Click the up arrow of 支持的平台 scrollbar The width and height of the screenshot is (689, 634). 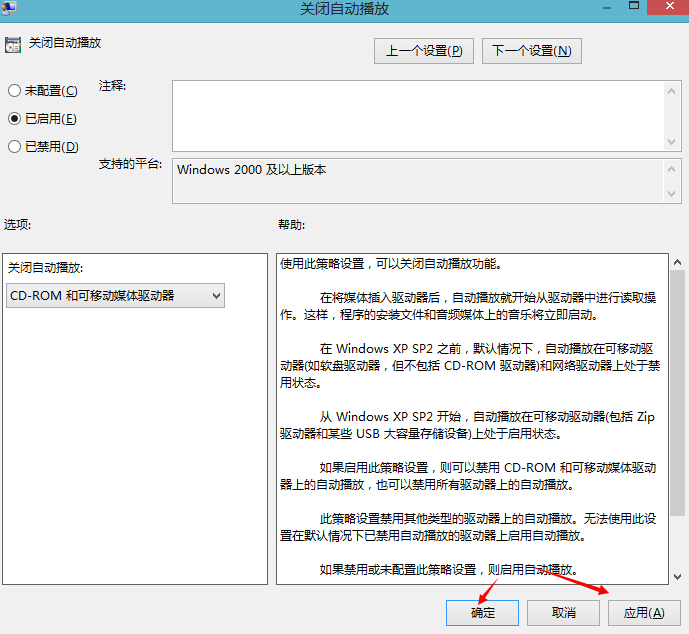coord(671,169)
